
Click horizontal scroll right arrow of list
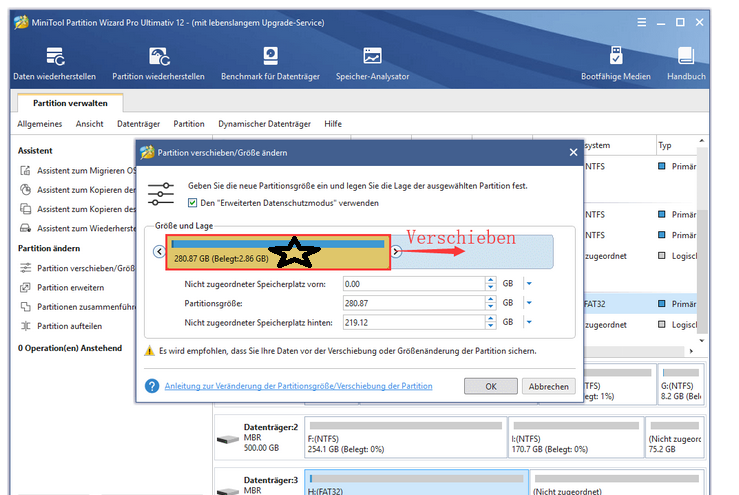[691, 351]
